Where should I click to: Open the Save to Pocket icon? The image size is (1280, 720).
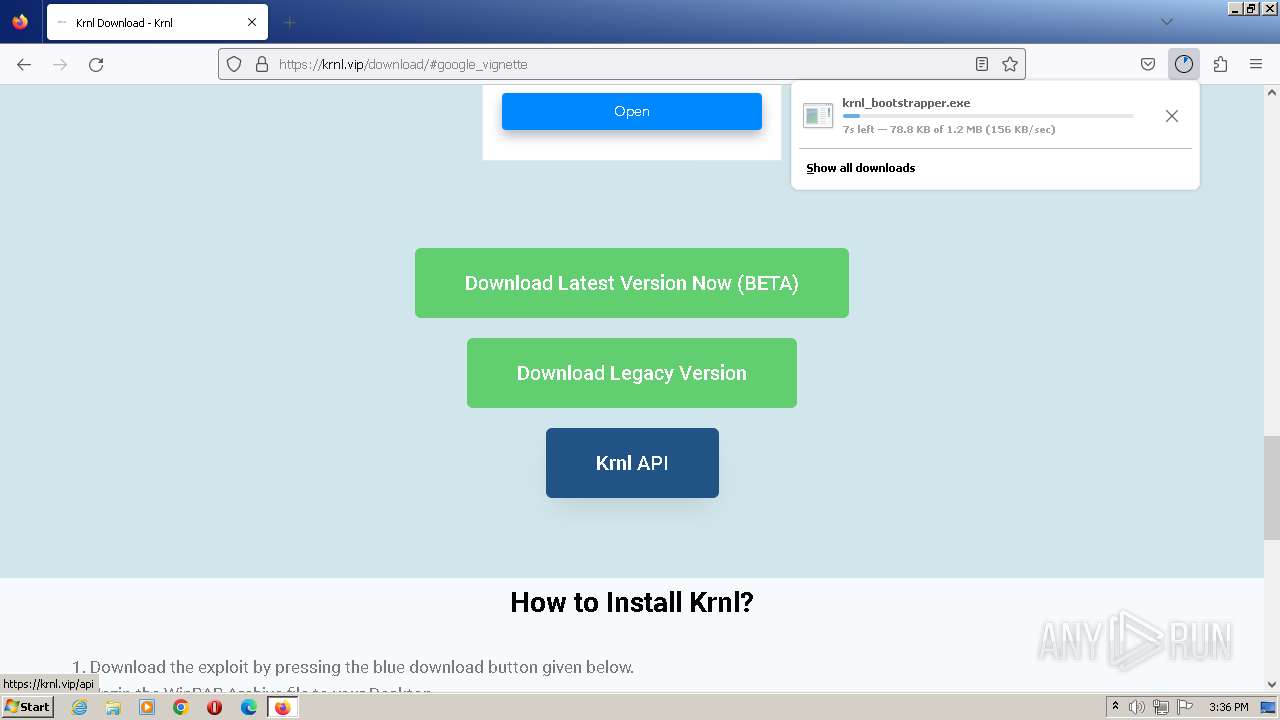pos(1148,64)
